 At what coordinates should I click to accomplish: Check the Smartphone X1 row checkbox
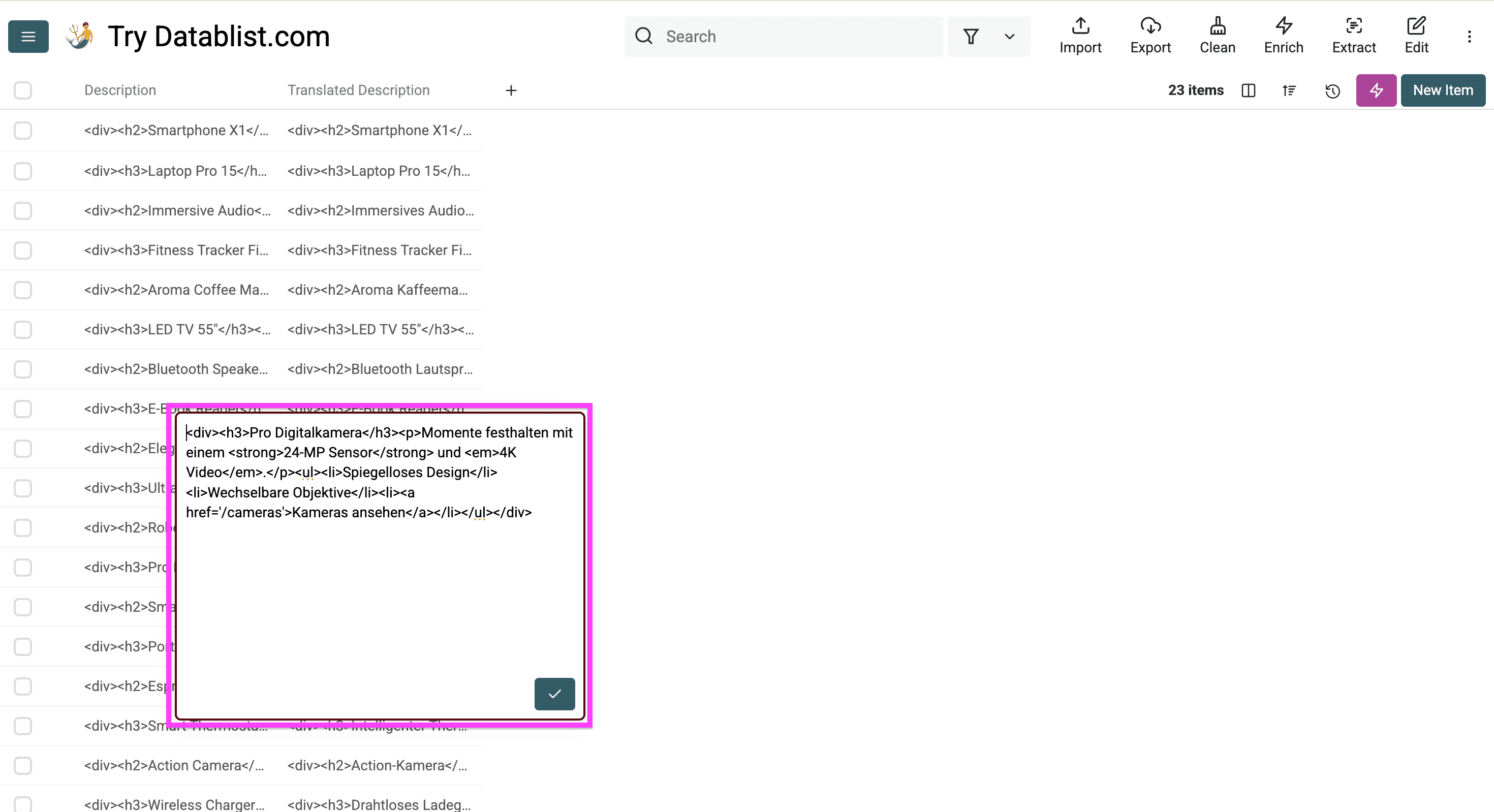coord(23,131)
